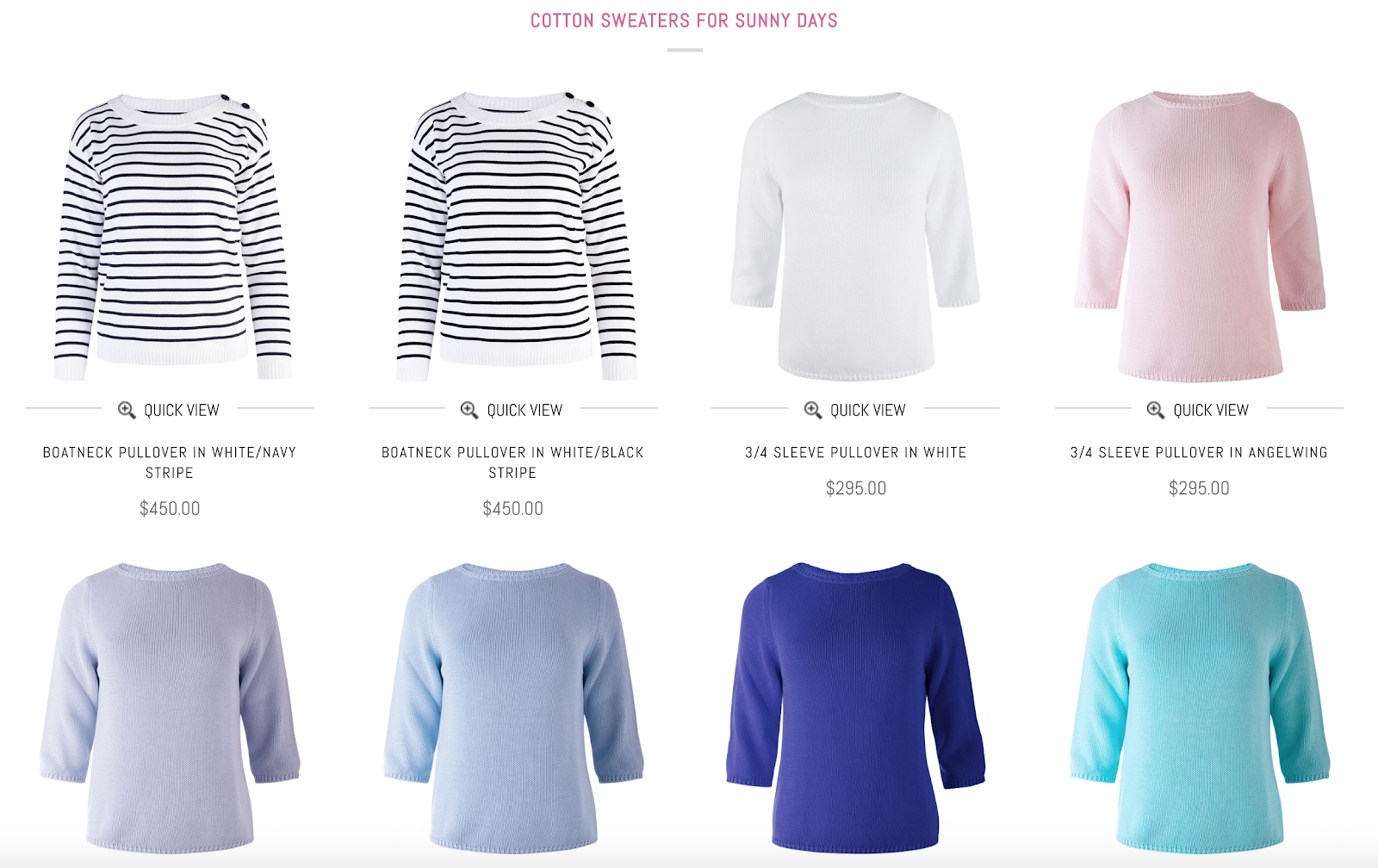1378x868 pixels.
Task: Select the white 3/4 sleeve sweater image
Action: pyautogui.click(x=855, y=235)
